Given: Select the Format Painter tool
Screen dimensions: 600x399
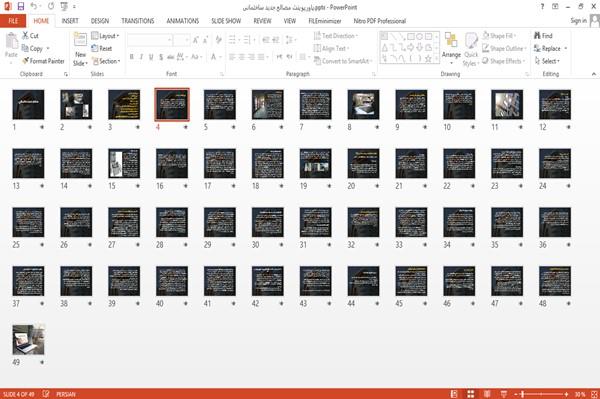Looking at the screenshot, I should tap(43, 61).
